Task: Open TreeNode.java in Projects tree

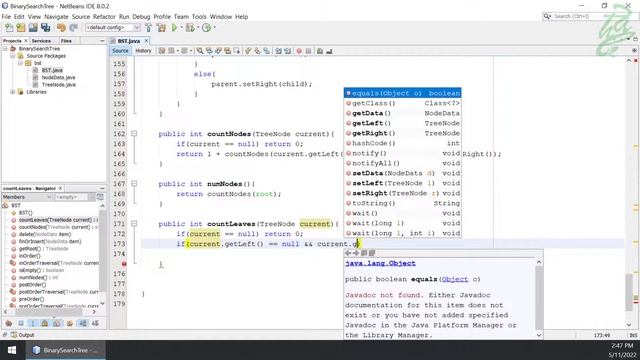Action: (59, 85)
